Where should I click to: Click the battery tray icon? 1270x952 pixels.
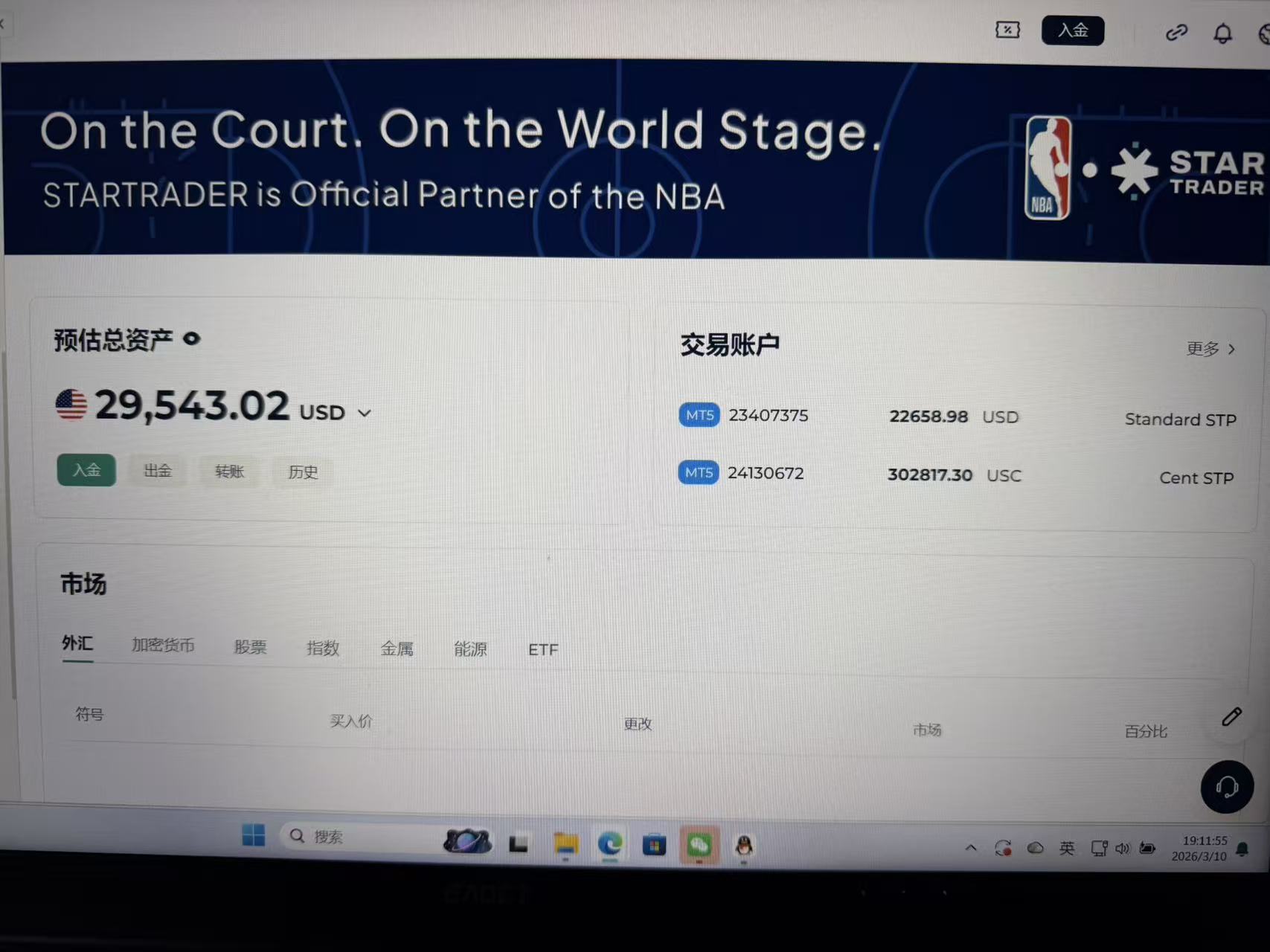pyautogui.click(x=1147, y=849)
